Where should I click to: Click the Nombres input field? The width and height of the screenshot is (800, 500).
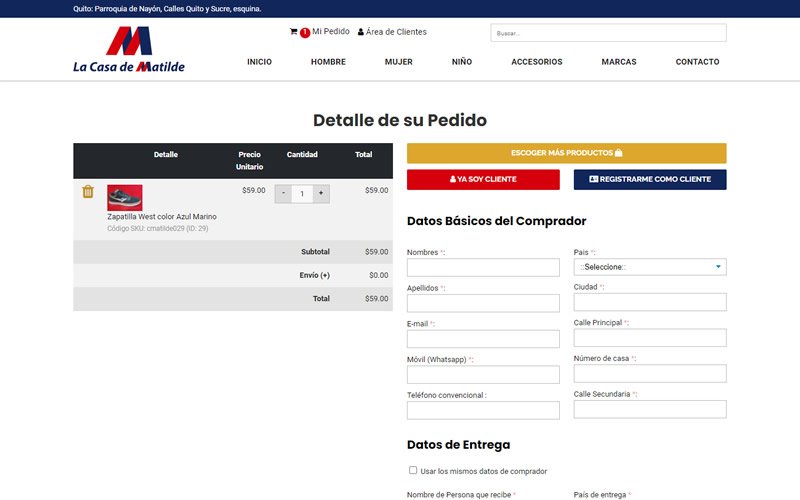tap(483, 267)
